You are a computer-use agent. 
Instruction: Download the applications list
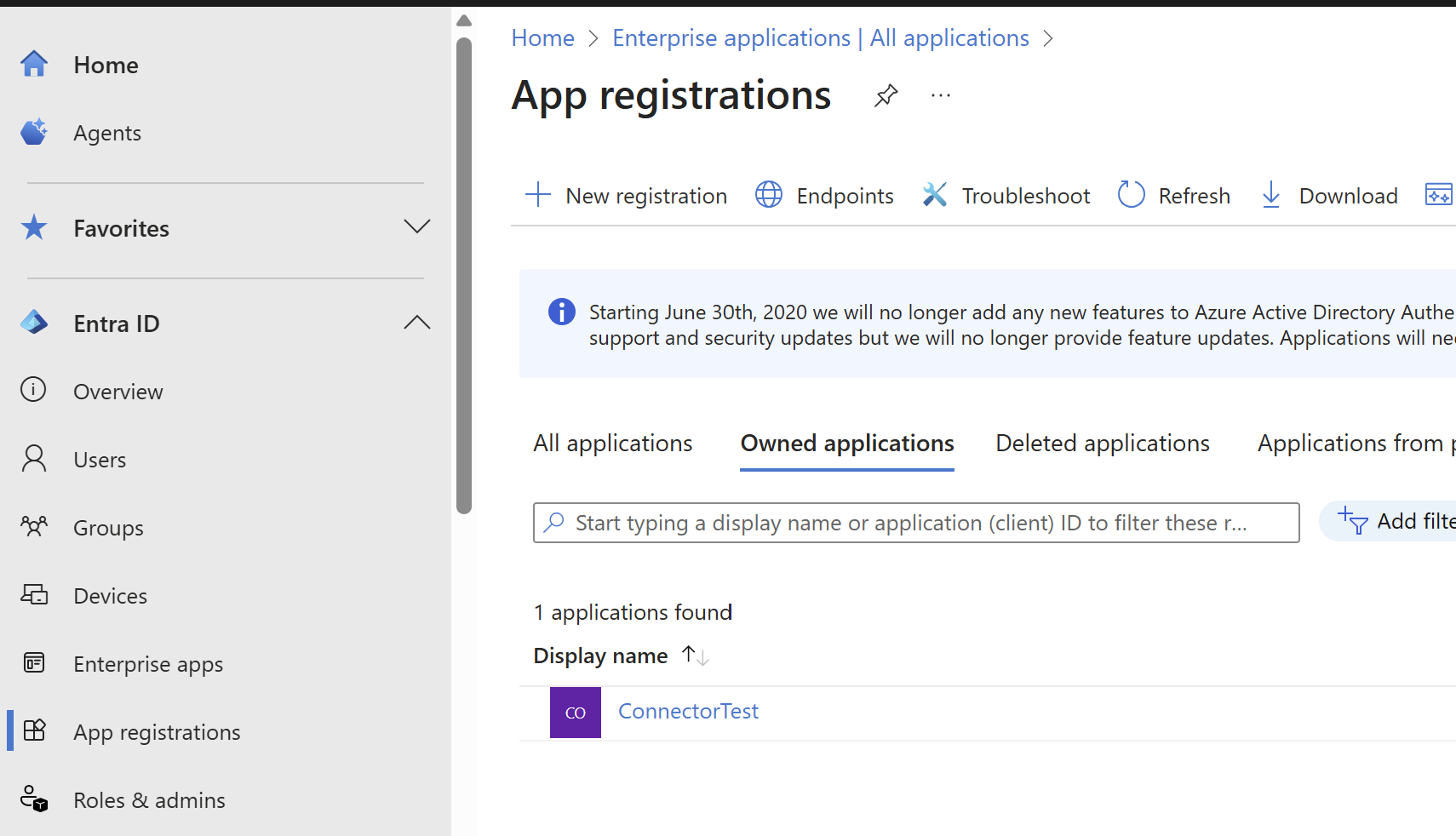coord(1328,195)
